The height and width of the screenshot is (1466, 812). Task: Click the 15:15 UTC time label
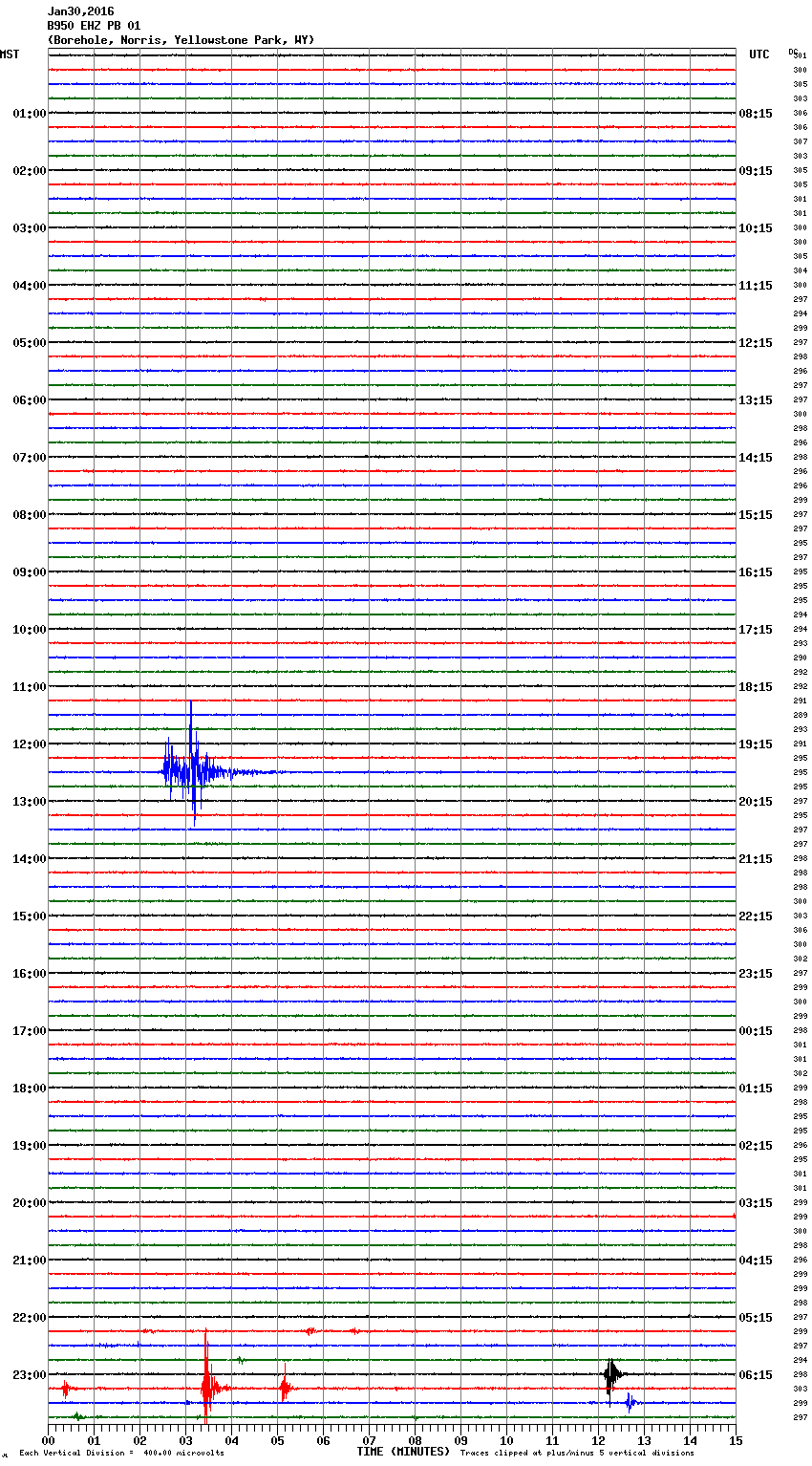756,515
